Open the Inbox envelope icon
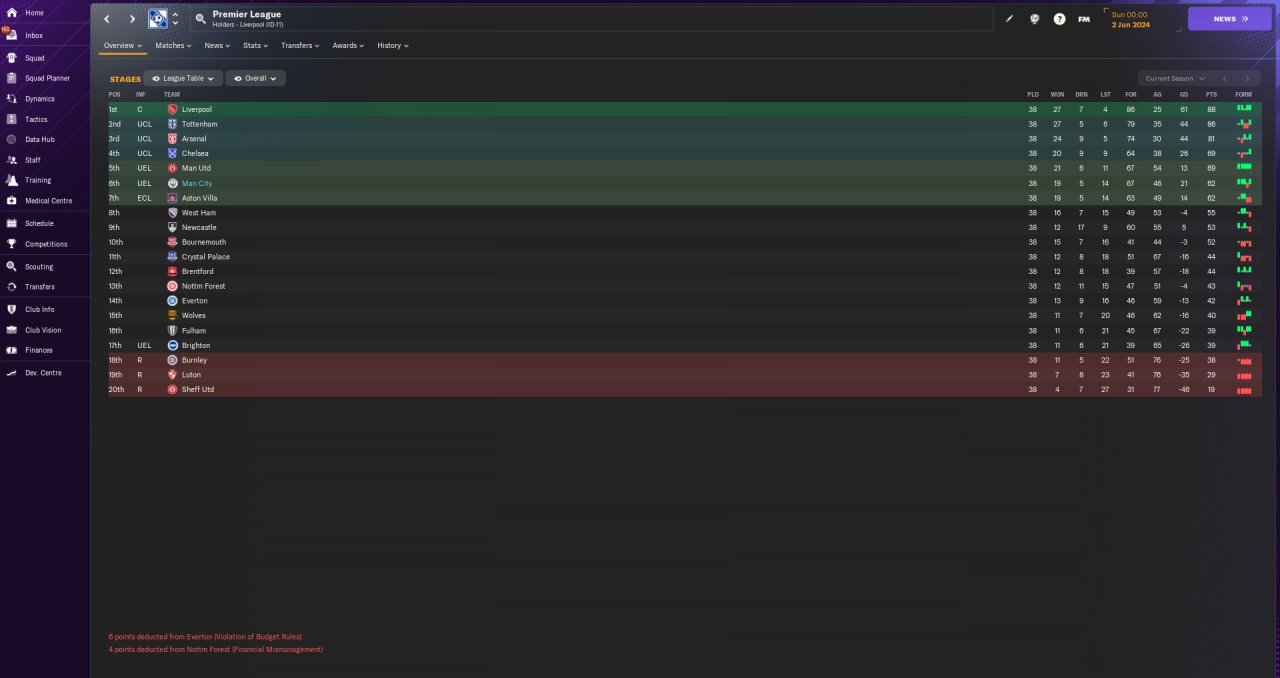The height and width of the screenshot is (678, 1280). pos(11,35)
